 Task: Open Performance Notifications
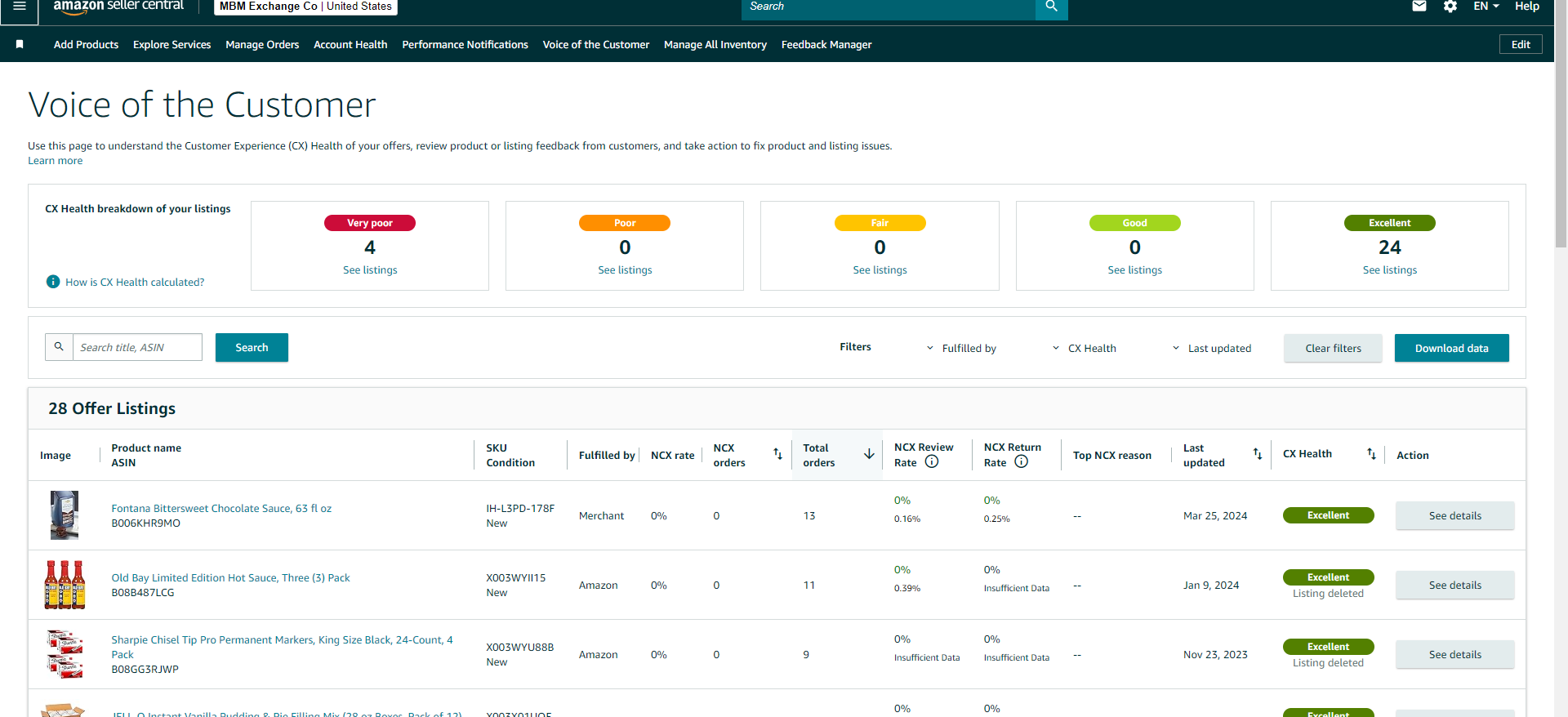(x=465, y=44)
